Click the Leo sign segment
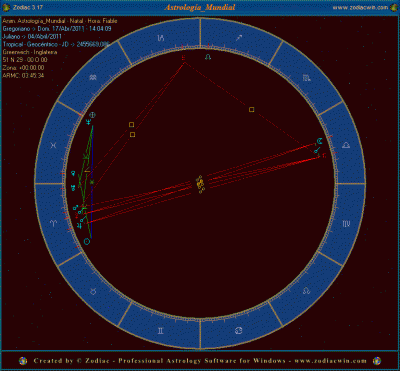This screenshot has width=400, height=371. tap(306, 291)
